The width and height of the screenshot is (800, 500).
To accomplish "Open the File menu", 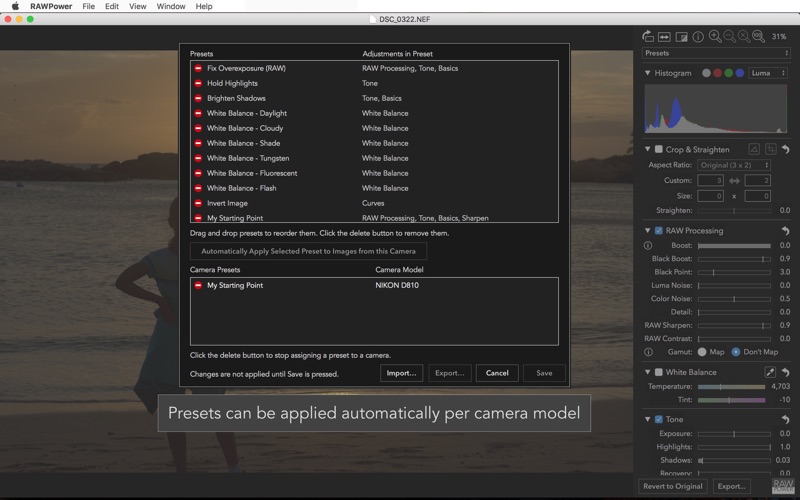I will tap(89, 6).
